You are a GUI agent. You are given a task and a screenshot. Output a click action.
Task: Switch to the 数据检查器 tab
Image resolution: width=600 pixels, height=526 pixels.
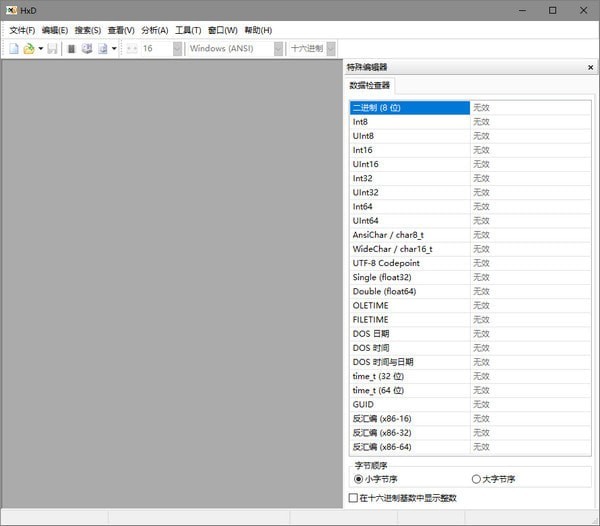click(371, 86)
